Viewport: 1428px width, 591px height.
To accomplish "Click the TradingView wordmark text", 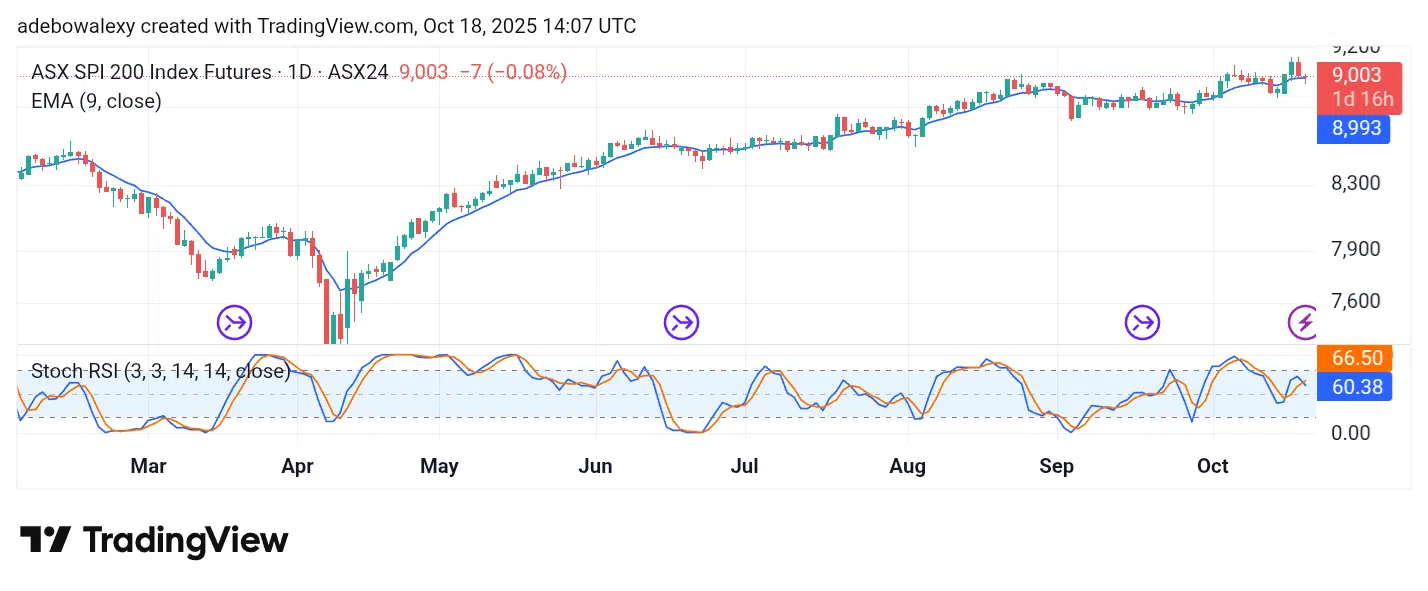I will coord(185,540).
